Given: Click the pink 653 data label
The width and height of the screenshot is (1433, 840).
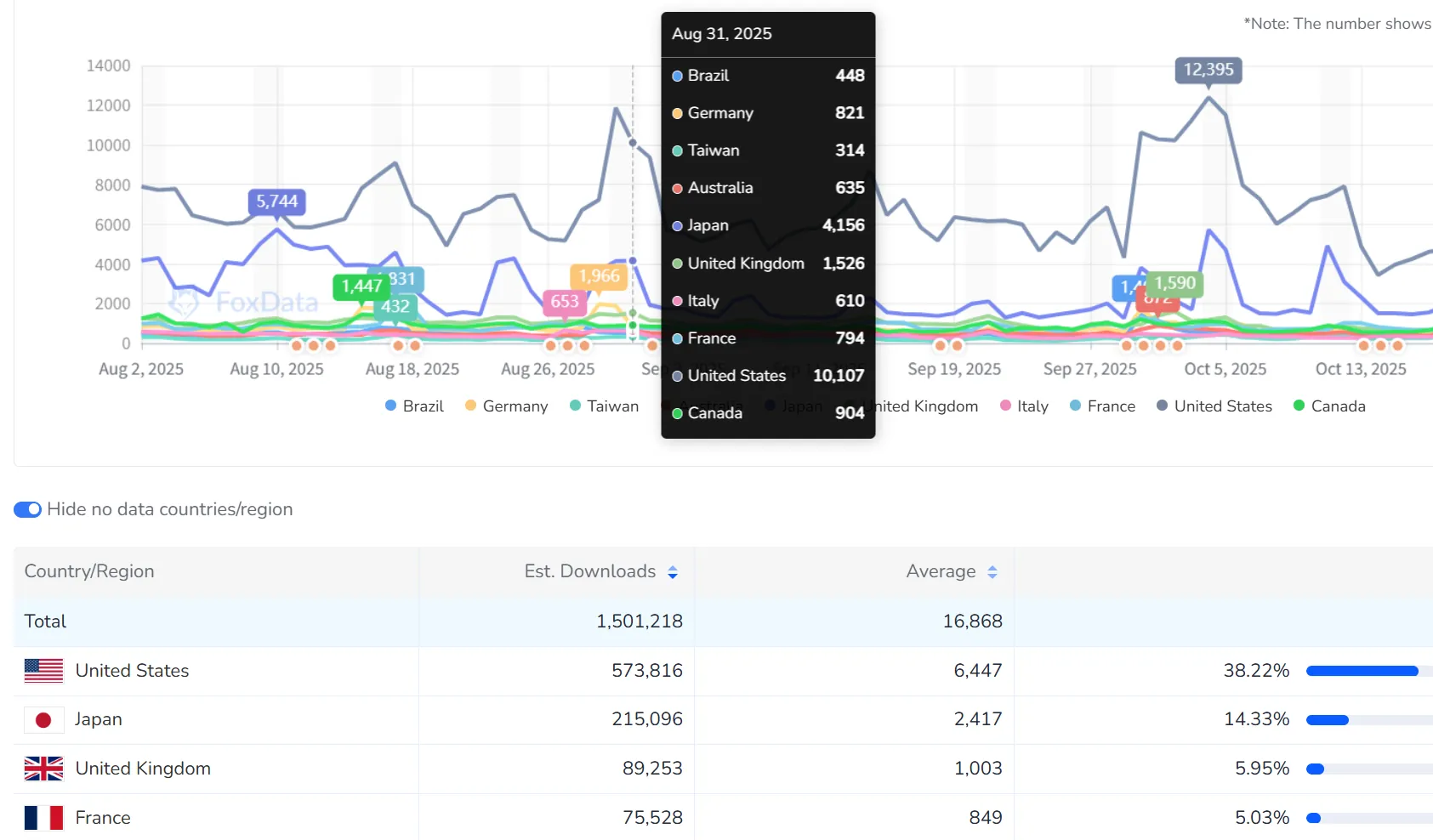Looking at the screenshot, I should pyautogui.click(x=564, y=302).
